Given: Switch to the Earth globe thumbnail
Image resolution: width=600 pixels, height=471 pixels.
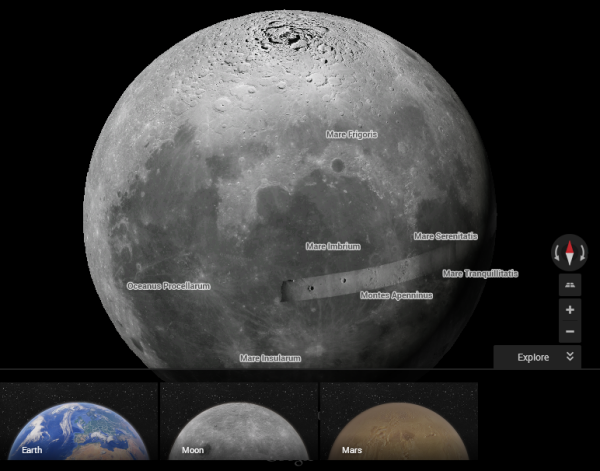Looking at the screenshot, I should click(78, 422).
